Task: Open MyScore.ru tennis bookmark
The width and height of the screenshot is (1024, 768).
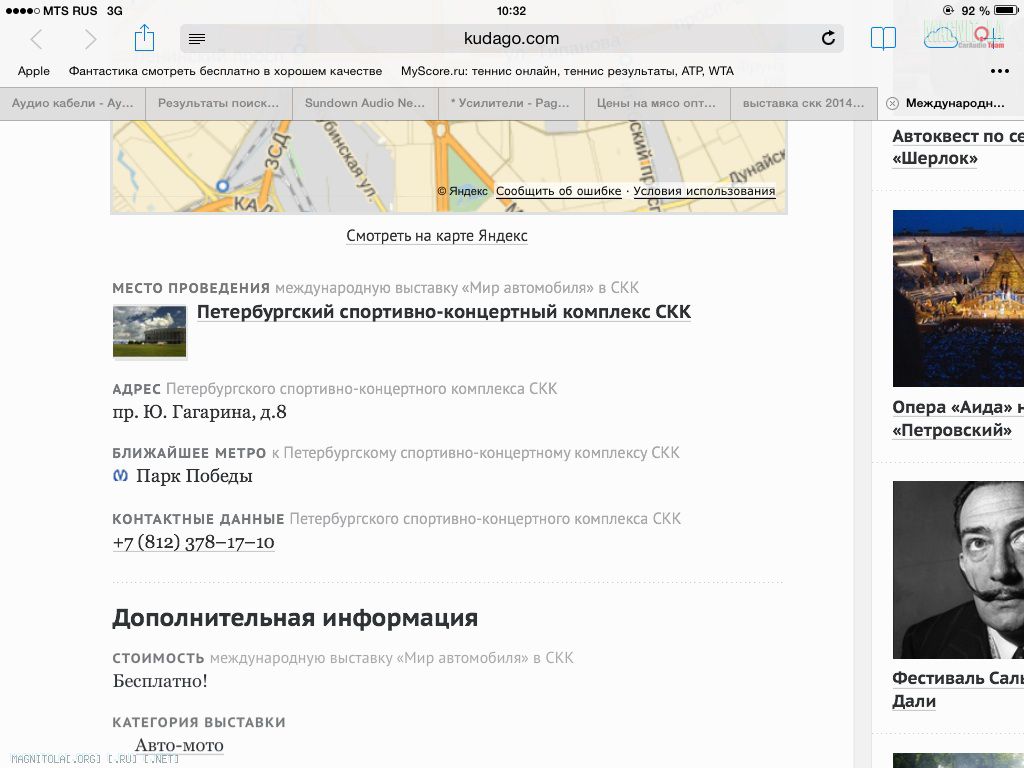Action: click(x=567, y=71)
